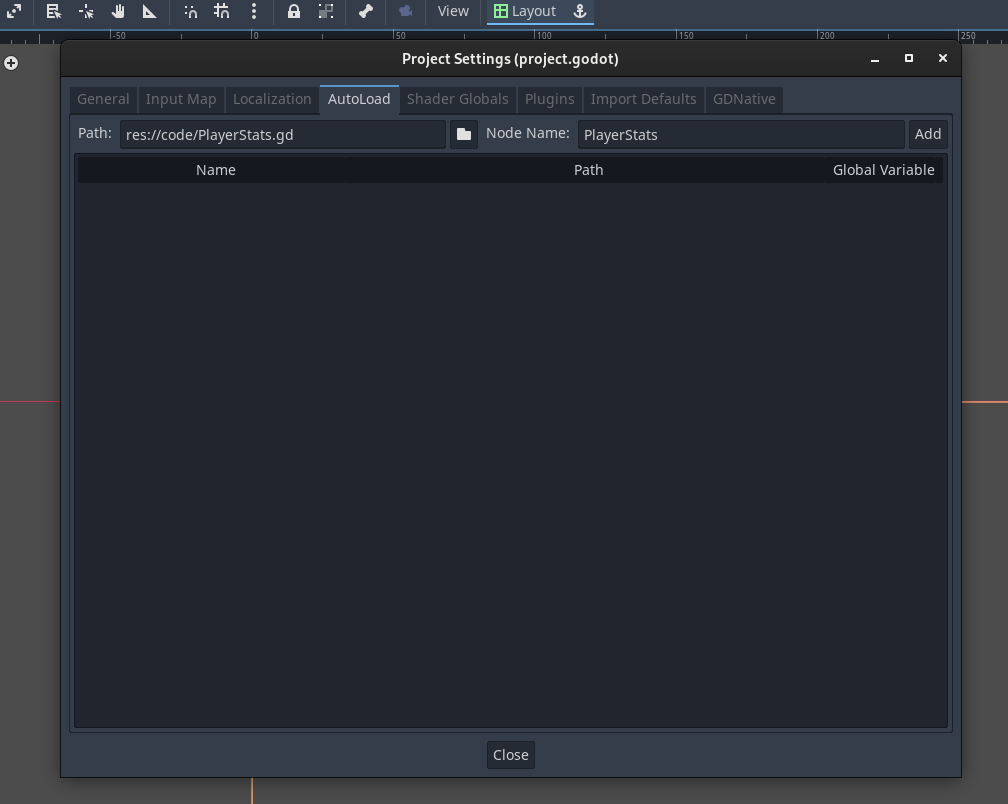The width and height of the screenshot is (1008, 804).
Task: Click the list-select nodes tool icon
Action: click(54, 11)
